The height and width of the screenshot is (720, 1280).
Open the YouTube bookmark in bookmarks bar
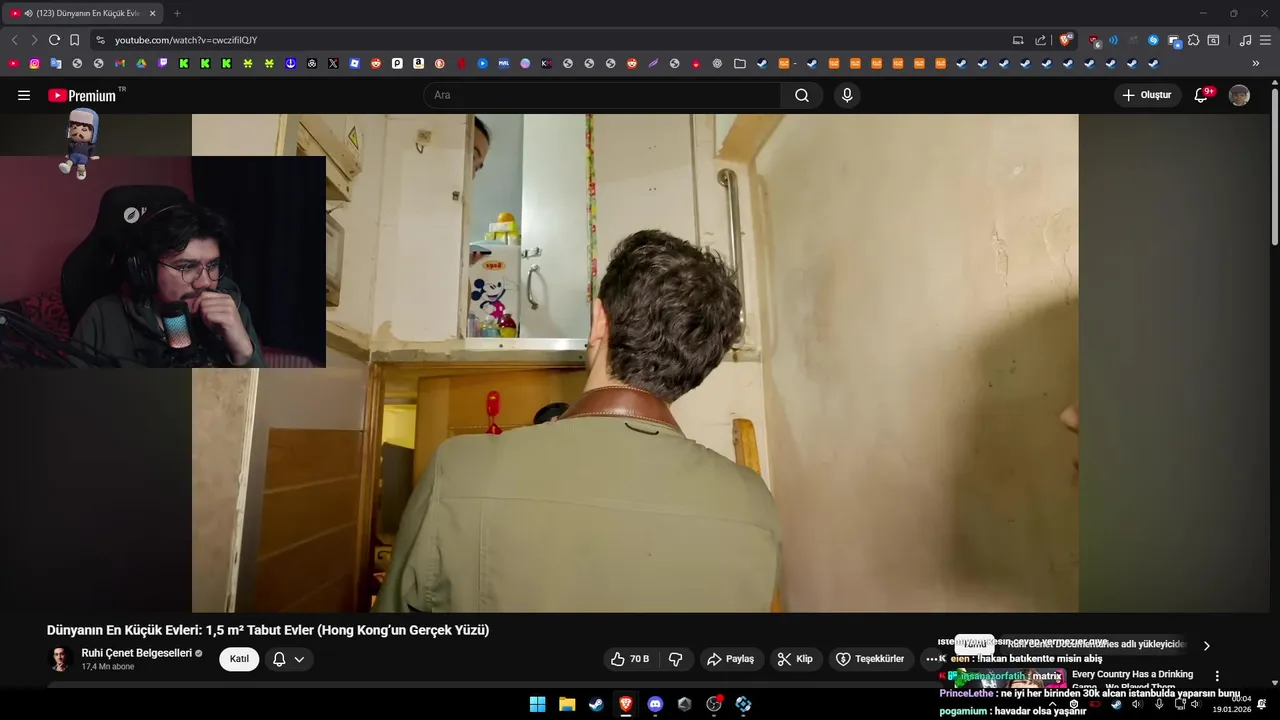[13, 63]
